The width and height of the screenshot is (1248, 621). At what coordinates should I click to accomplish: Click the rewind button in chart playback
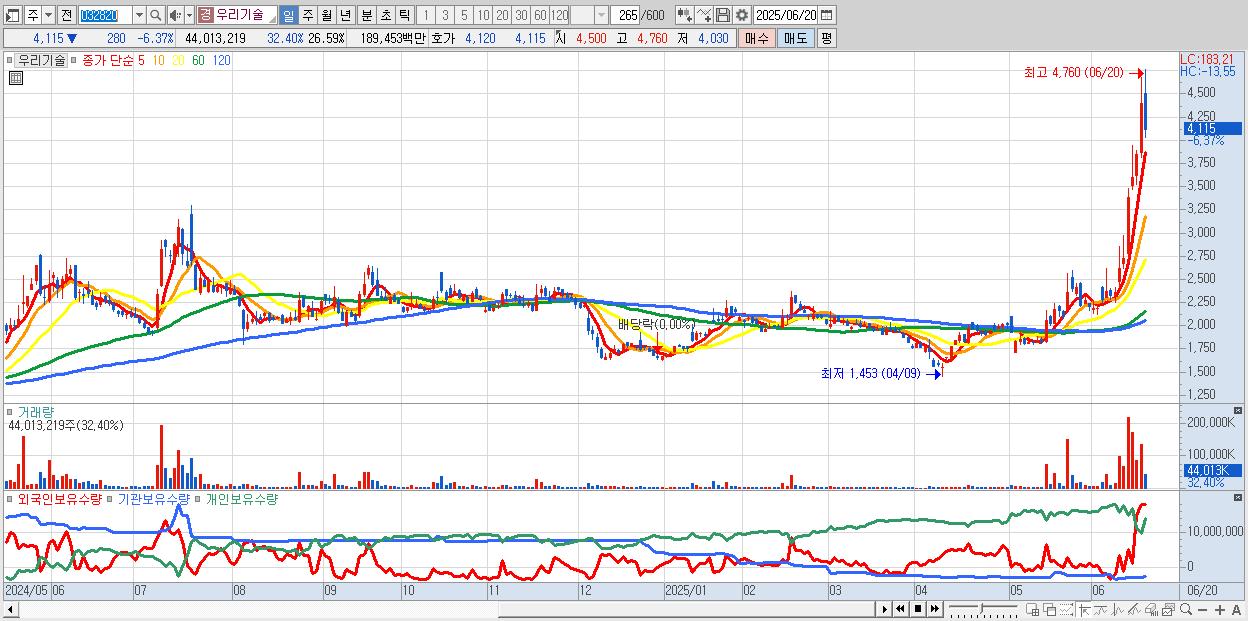900,609
